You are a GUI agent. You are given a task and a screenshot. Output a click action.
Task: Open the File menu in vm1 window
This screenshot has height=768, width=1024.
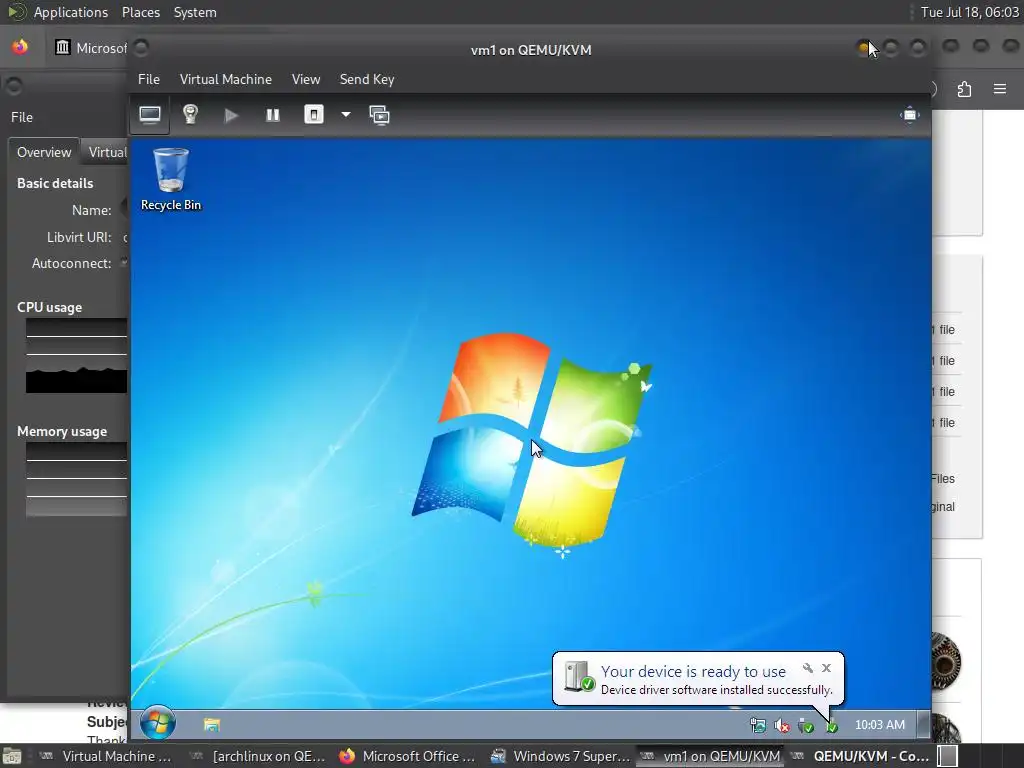(149, 79)
